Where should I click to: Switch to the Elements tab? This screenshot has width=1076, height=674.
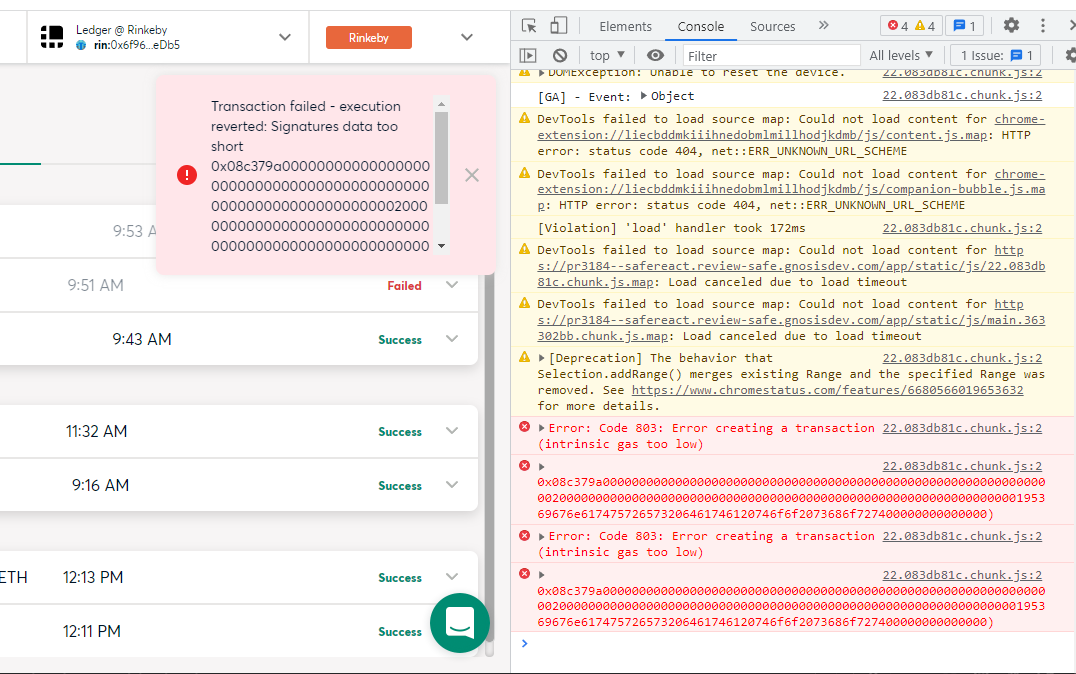625,26
